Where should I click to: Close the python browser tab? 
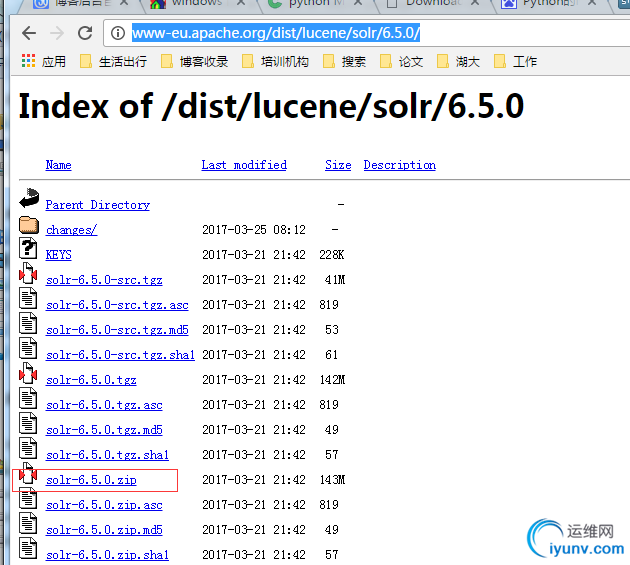pyautogui.click(x=358, y=3)
